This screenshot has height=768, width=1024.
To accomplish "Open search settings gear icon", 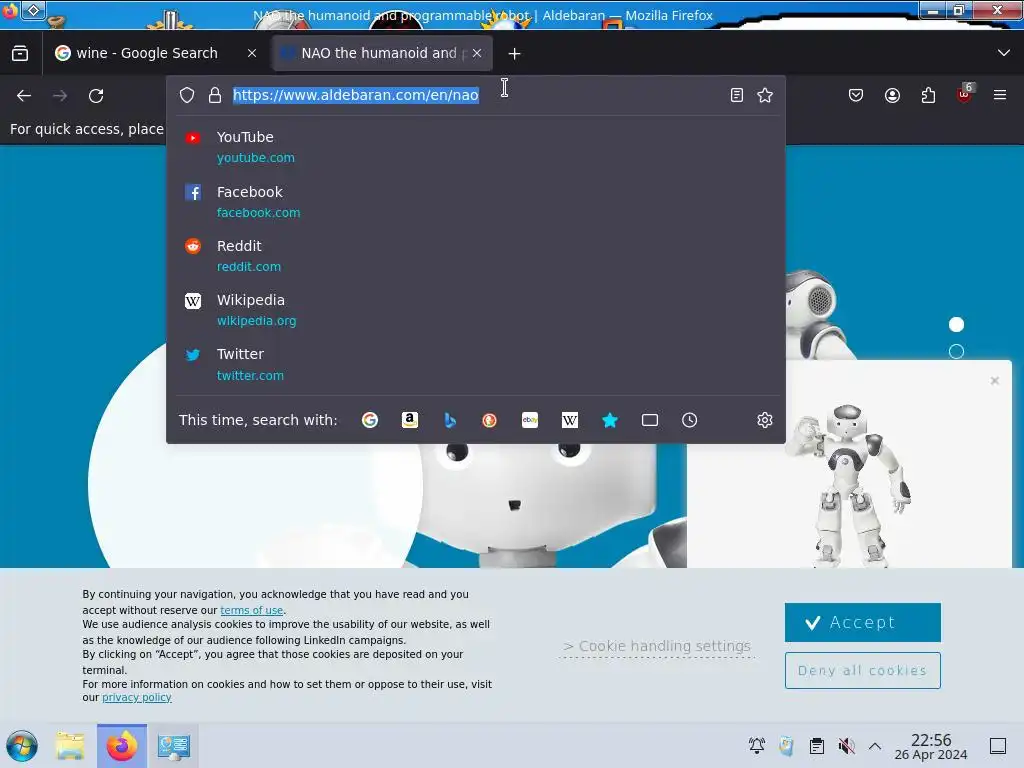I will [765, 420].
